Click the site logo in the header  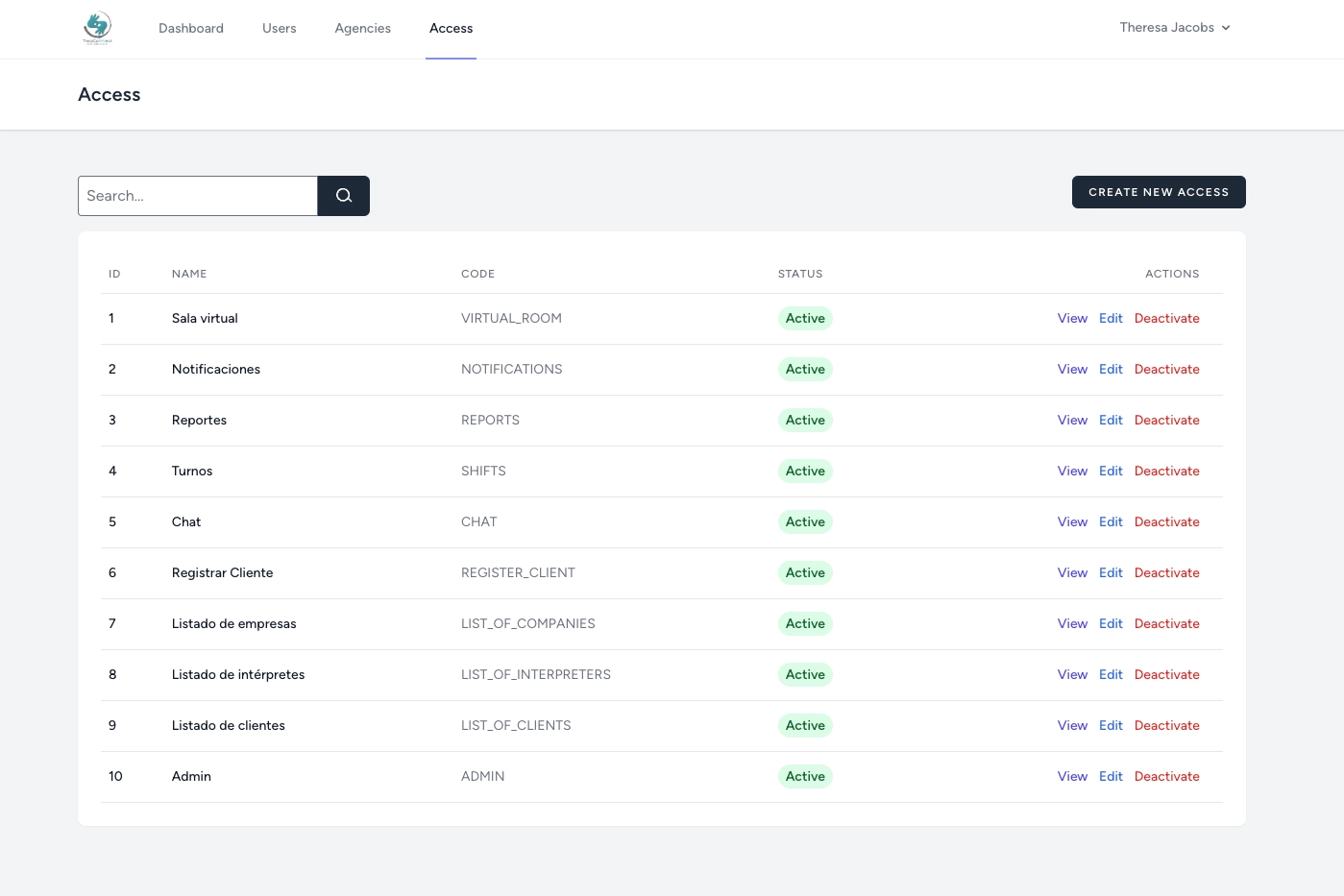point(97,28)
